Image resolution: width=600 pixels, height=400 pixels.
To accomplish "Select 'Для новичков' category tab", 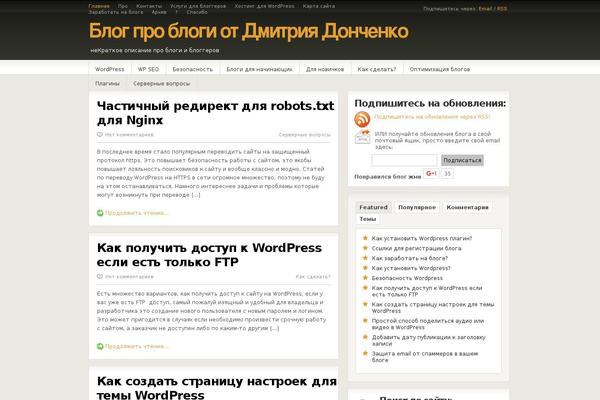I will [325, 69].
